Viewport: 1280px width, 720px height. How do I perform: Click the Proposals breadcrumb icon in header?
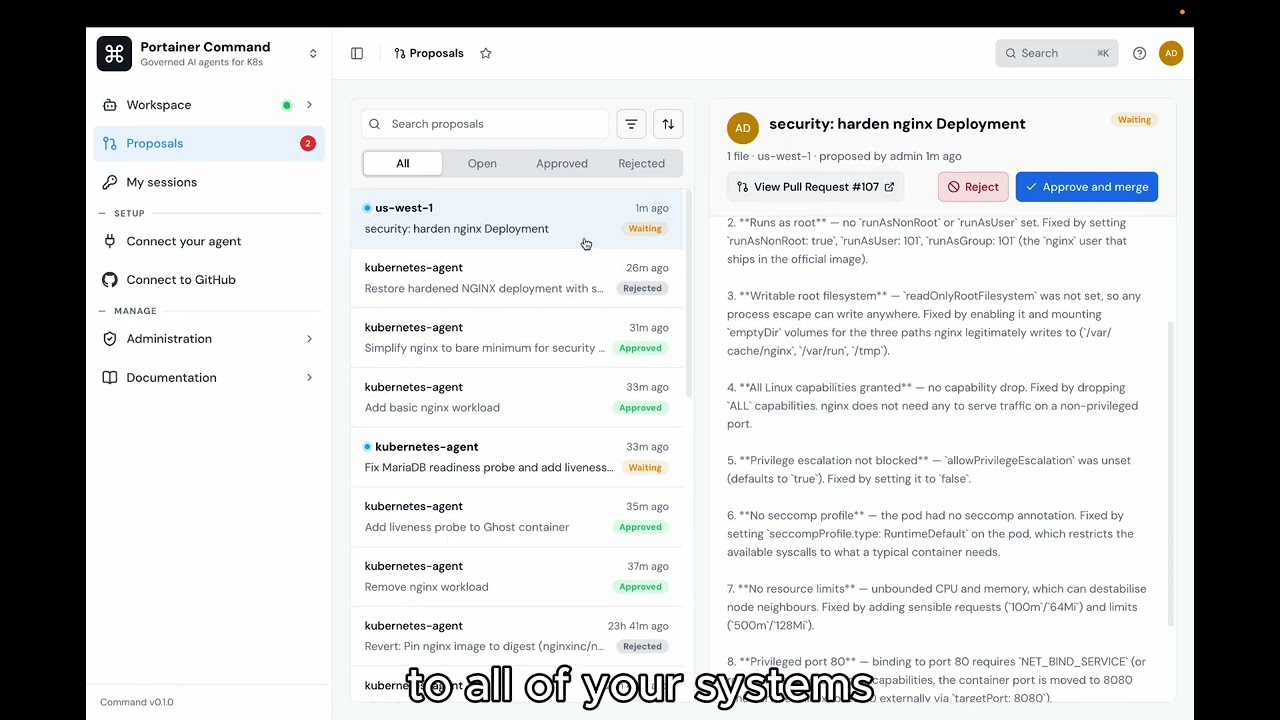[400, 54]
